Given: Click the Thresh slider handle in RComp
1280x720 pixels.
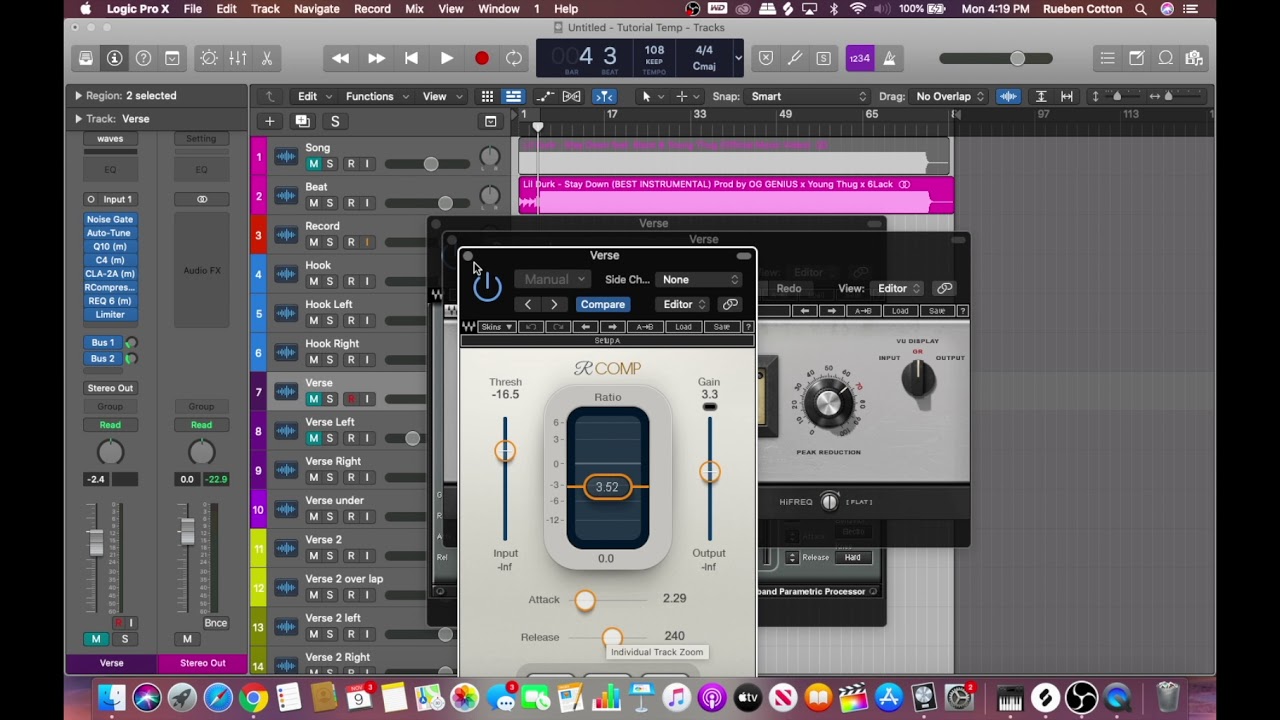Looking at the screenshot, I should 504,451.
